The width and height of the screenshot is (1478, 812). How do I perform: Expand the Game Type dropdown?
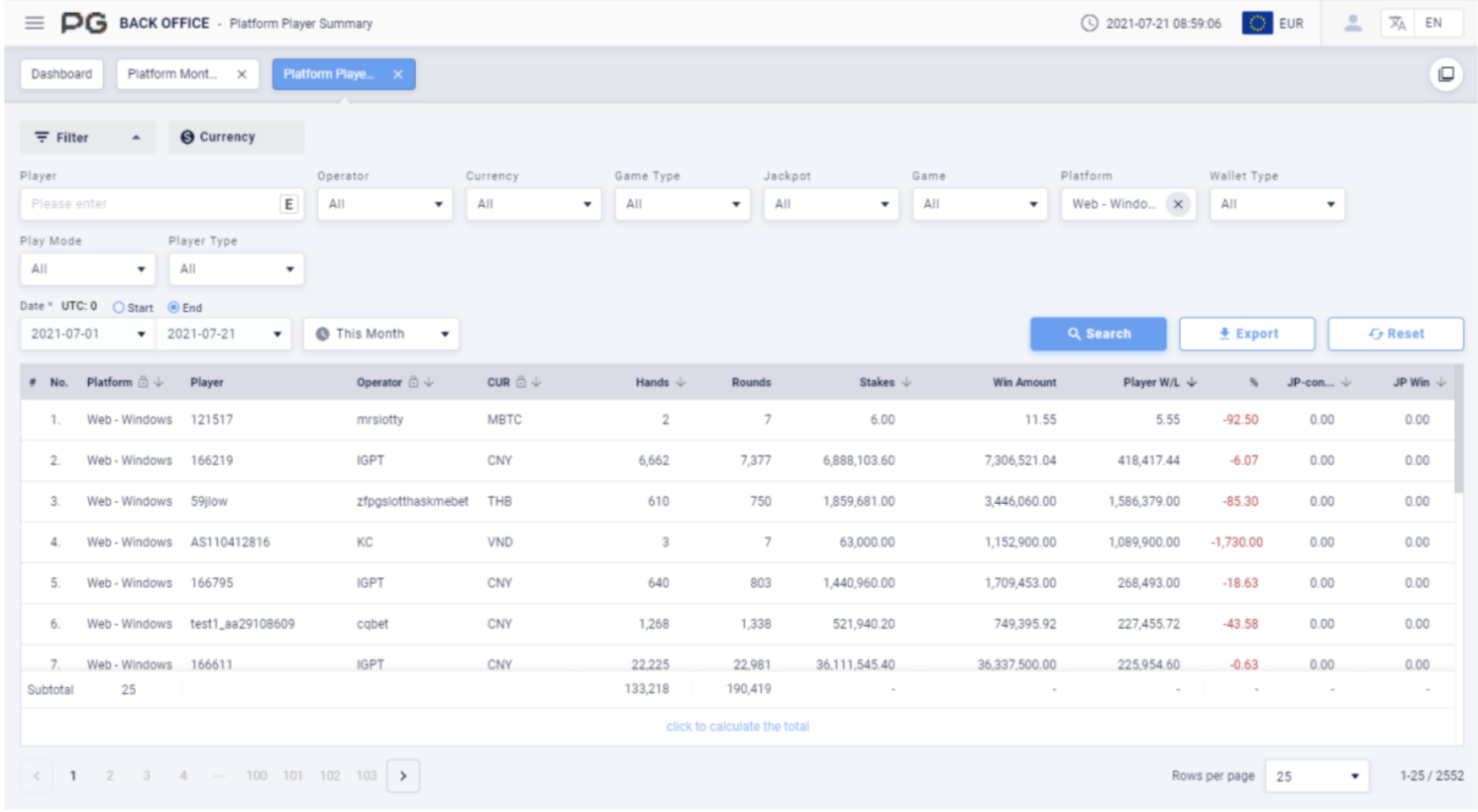(x=682, y=204)
